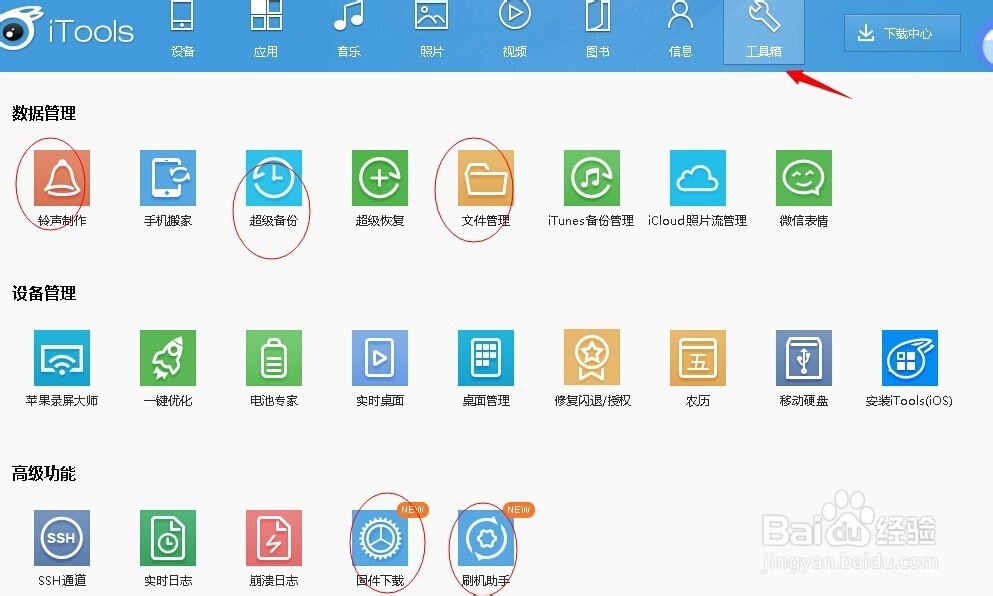Select the 图书 books tab
The image size is (993, 596).
tap(597, 30)
